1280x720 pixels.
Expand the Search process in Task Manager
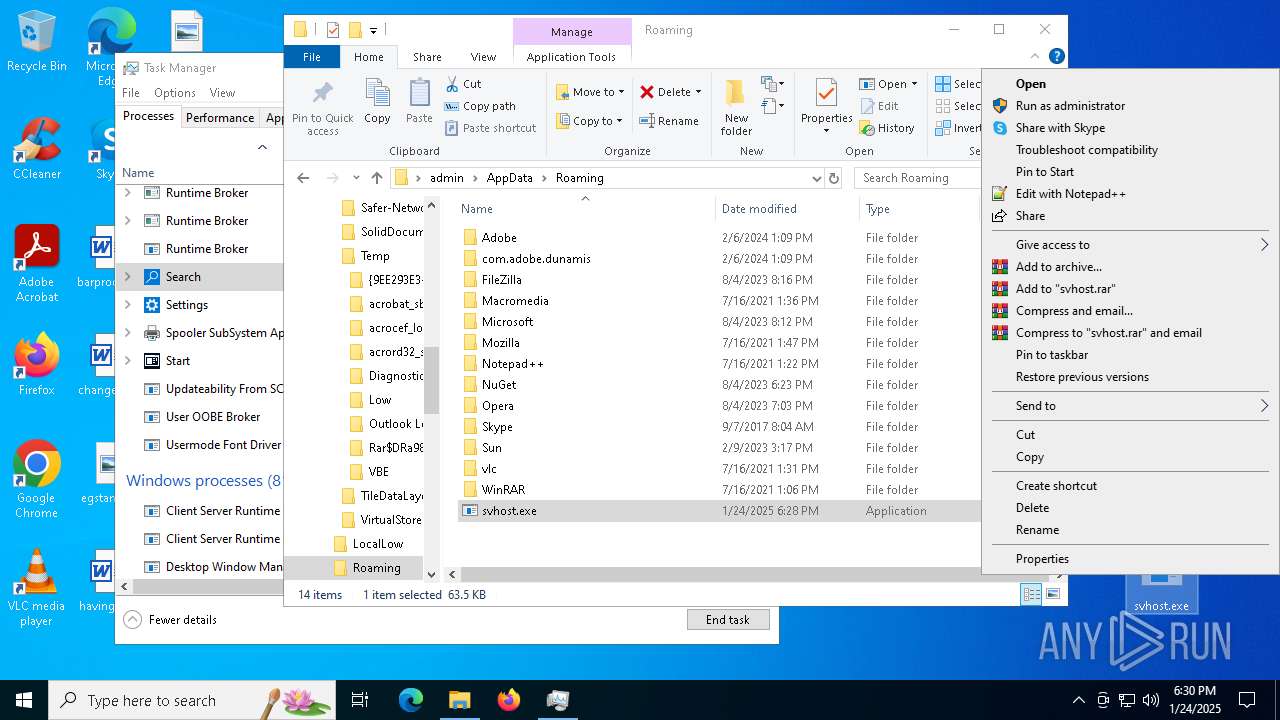point(127,277)
